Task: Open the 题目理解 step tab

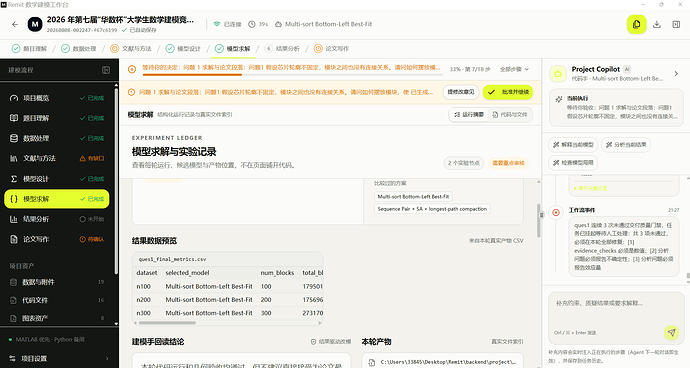Action: tap(29, 48)
